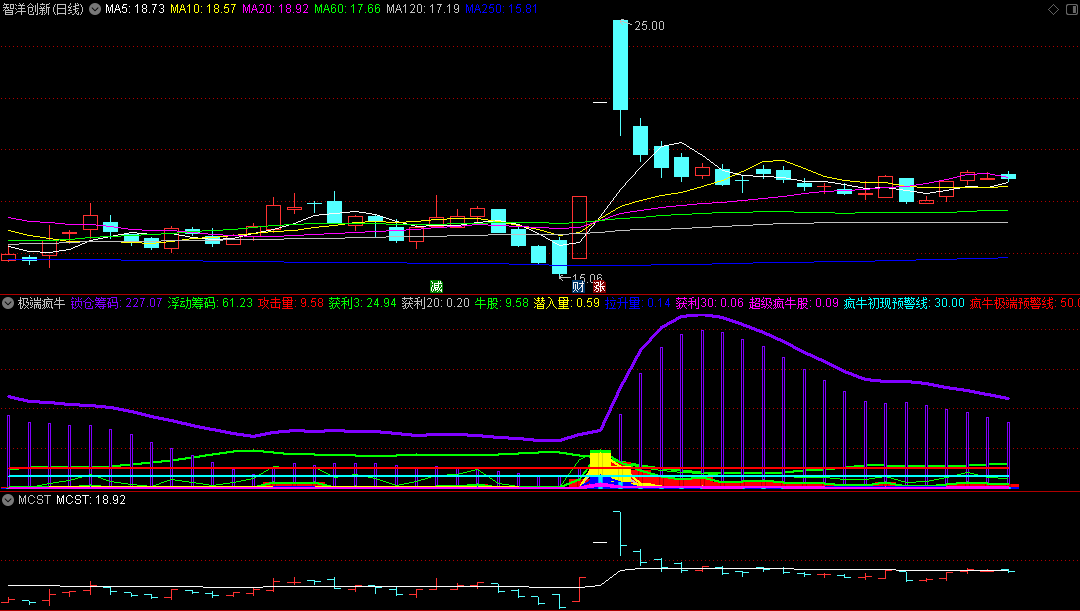1080x611 pixels.
Task: Click the 获利20: 0.20 value
Action: 435,303
